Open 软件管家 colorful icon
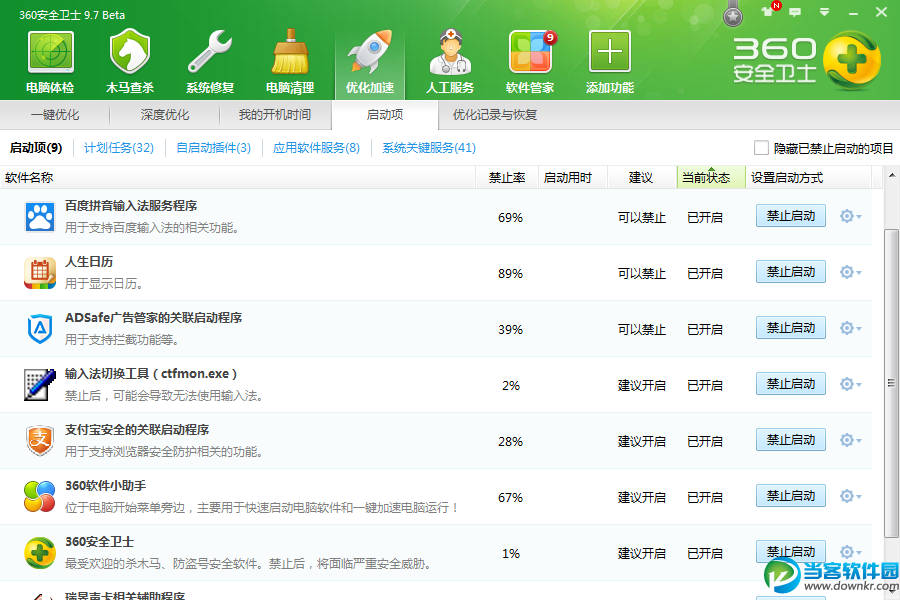 tap(530, 53)
